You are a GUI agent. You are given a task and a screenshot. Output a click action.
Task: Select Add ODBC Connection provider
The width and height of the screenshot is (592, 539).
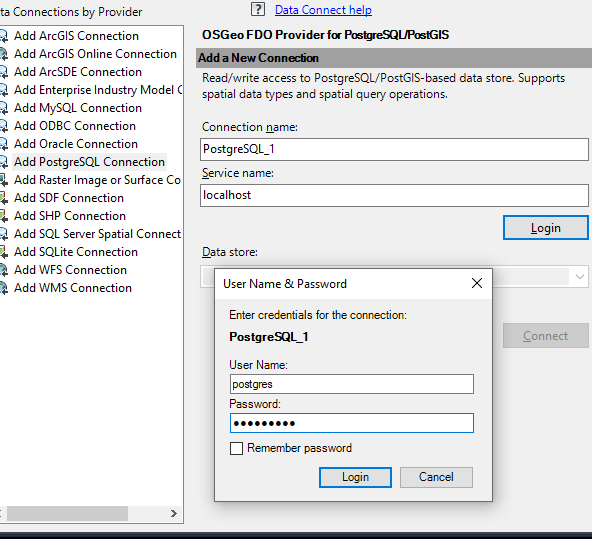click(75, 126)
